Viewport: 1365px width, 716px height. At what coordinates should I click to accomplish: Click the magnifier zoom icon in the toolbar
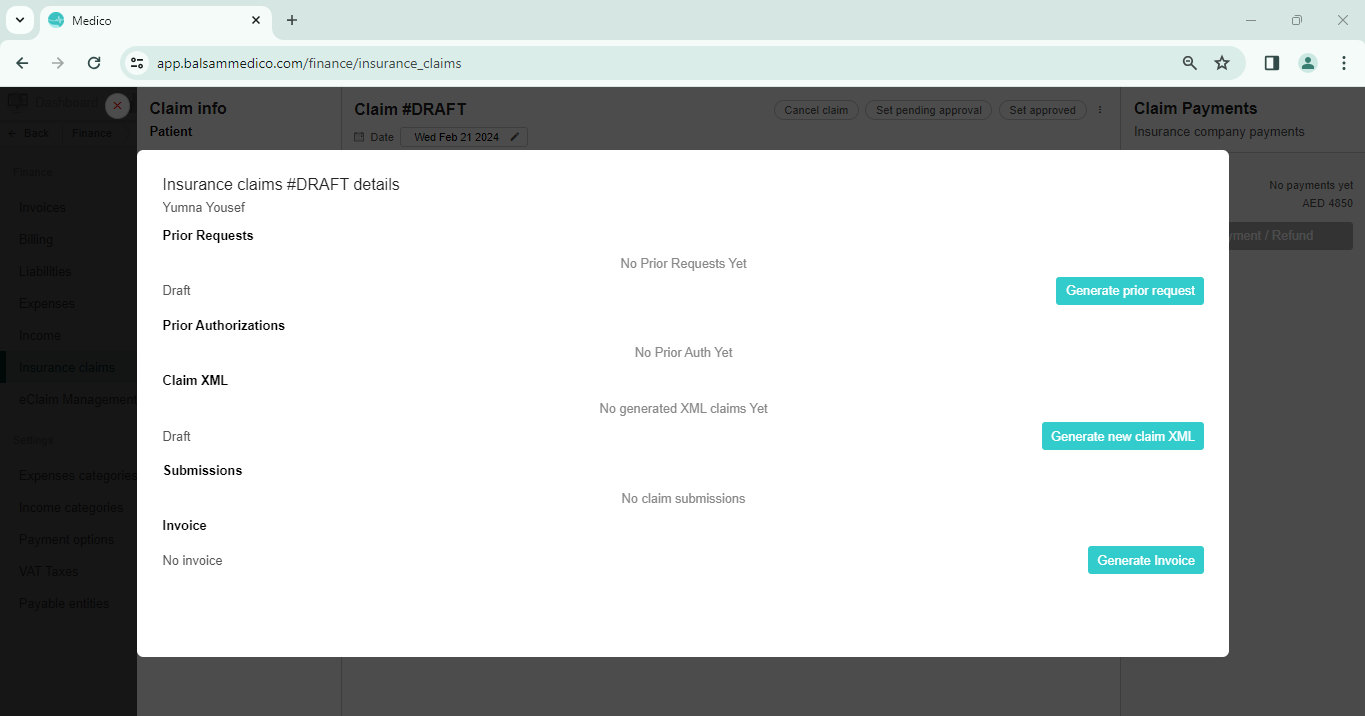[x=1189, y=62]
